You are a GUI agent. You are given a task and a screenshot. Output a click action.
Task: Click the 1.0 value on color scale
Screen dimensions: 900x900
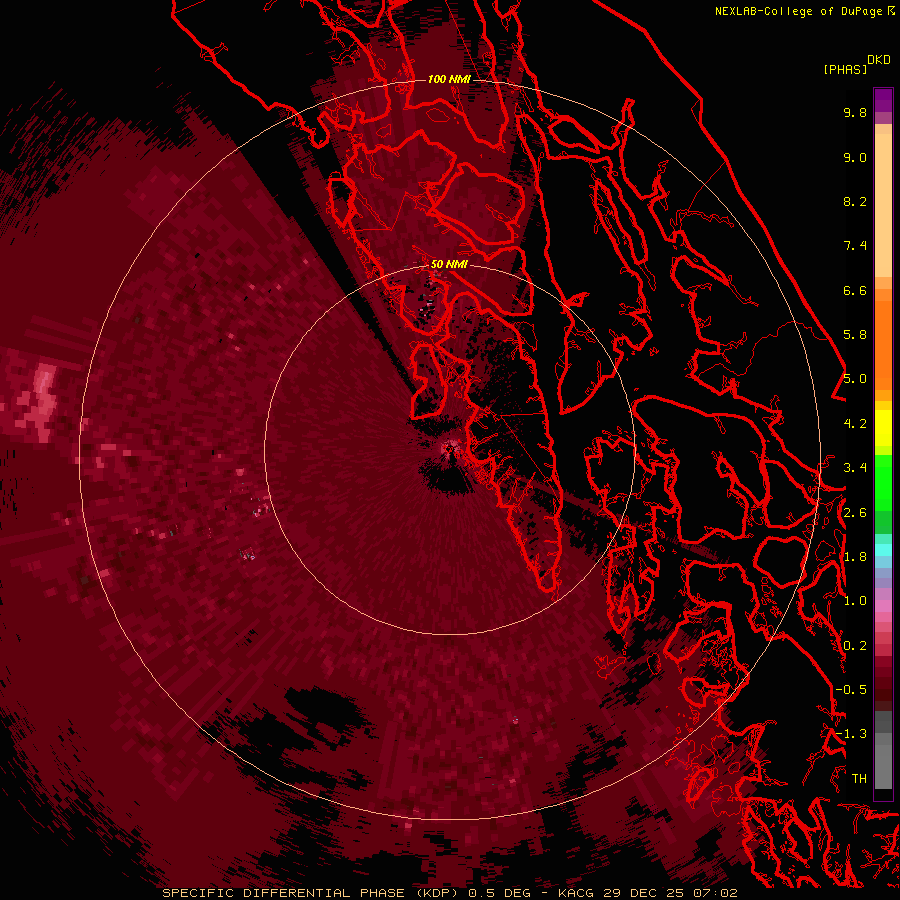(855, 601)
